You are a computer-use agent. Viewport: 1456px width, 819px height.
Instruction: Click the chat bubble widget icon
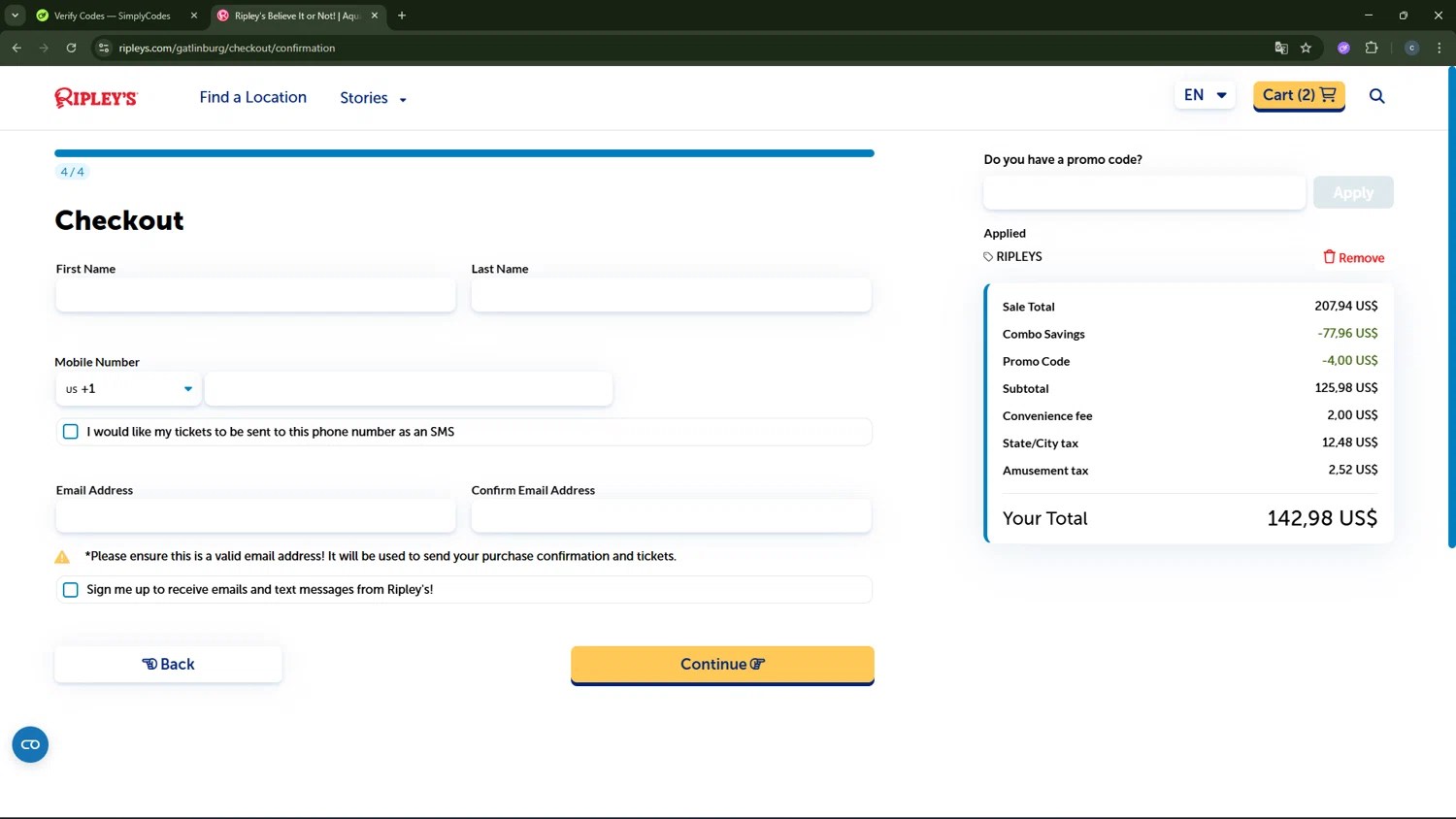coord(30,744)
